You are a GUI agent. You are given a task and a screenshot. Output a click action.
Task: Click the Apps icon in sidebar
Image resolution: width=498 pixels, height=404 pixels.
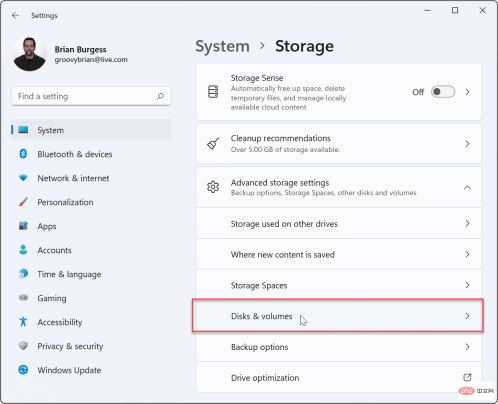23,226
